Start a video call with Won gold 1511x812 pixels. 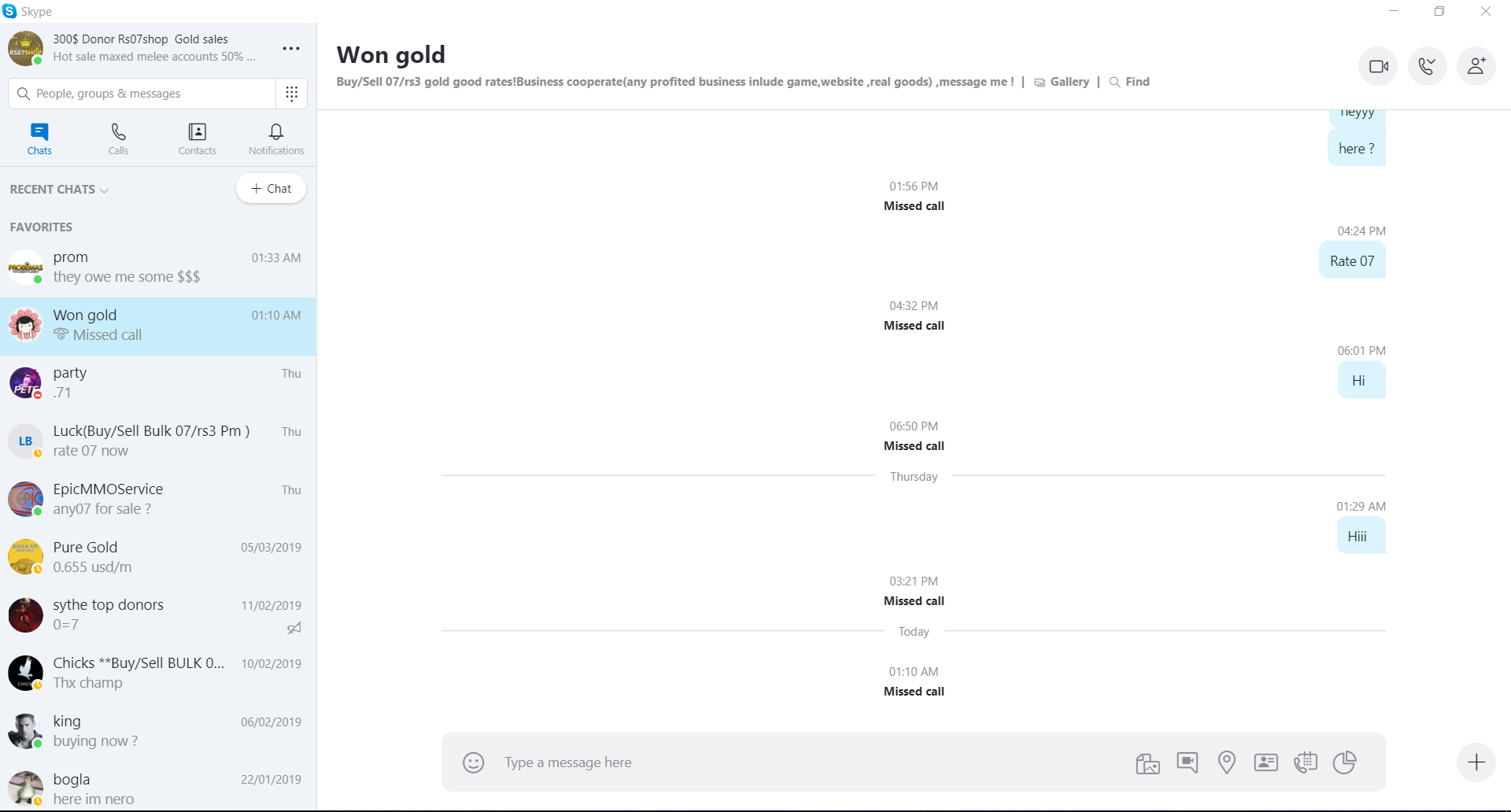coord(1378,66)
